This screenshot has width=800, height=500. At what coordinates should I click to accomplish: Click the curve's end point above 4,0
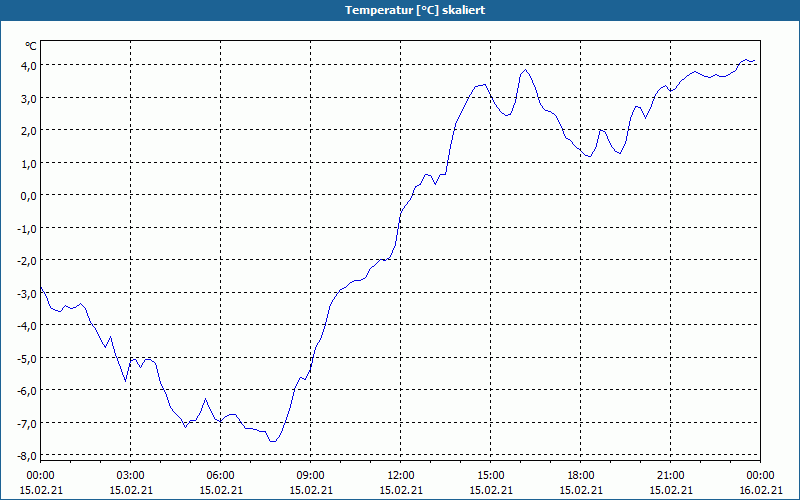click(x=755, y=61)
